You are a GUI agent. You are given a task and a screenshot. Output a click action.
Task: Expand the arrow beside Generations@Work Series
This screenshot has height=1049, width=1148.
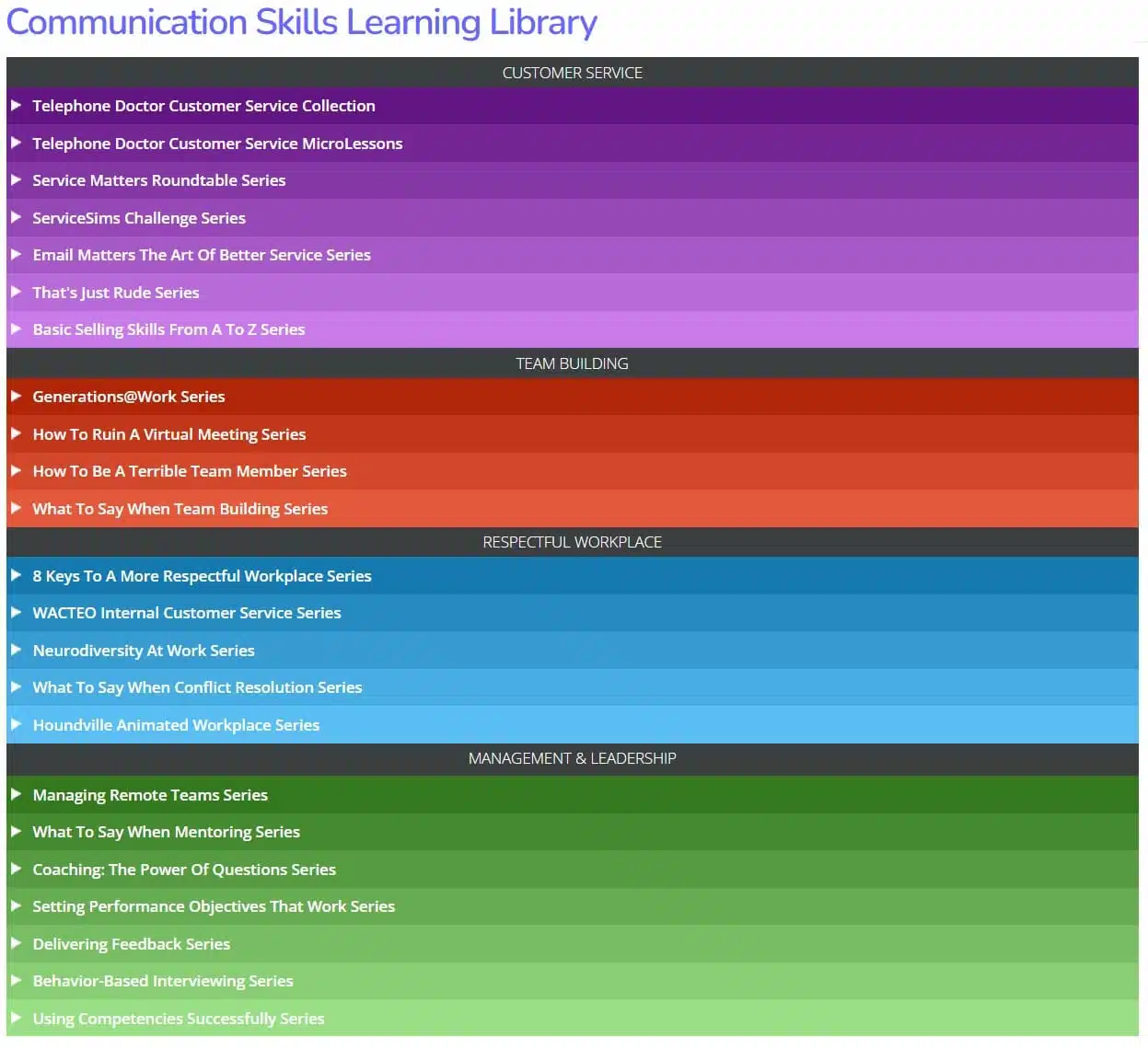tap(16, 397)
